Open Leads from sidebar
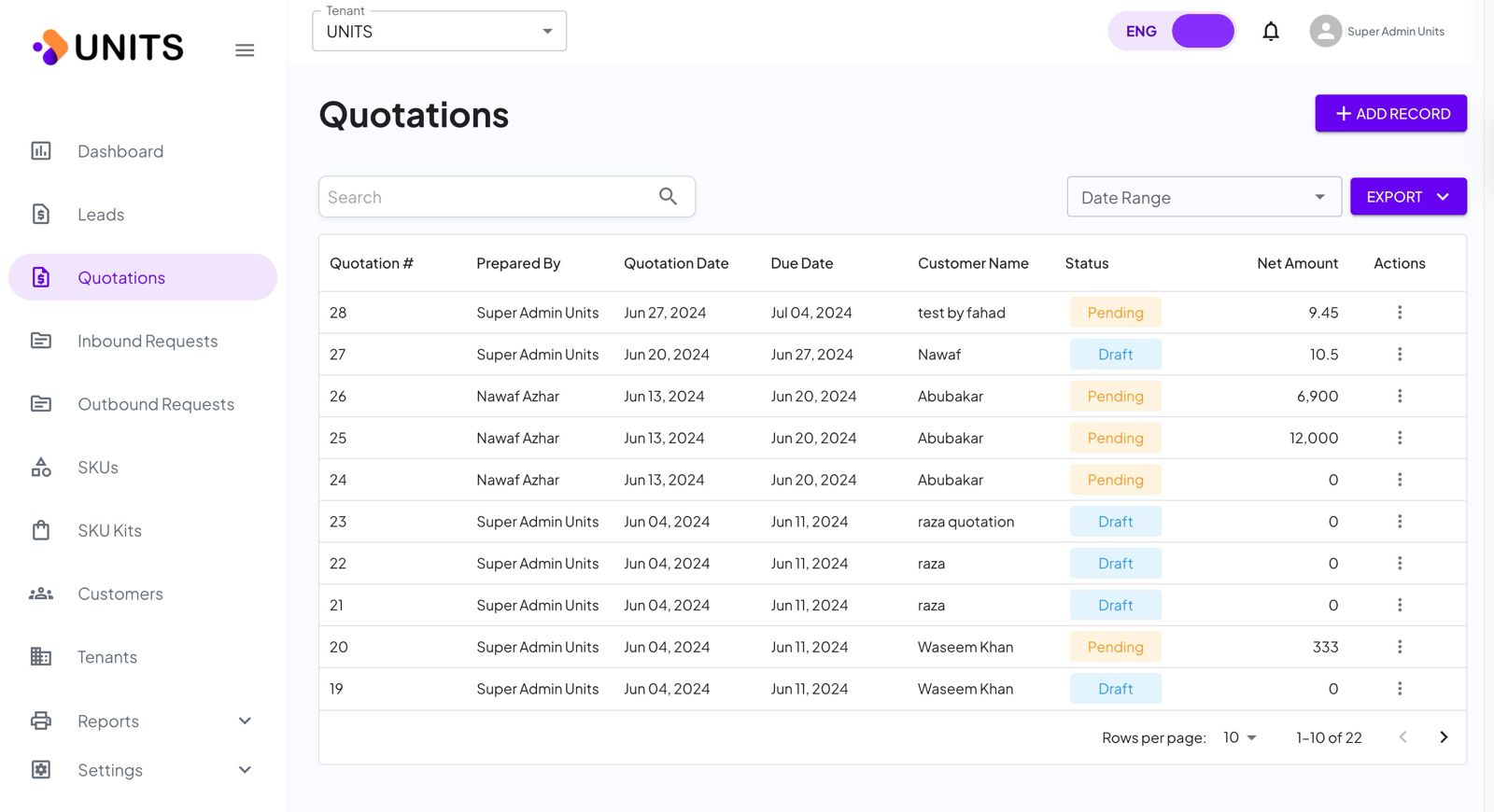 tap(143, 215)
